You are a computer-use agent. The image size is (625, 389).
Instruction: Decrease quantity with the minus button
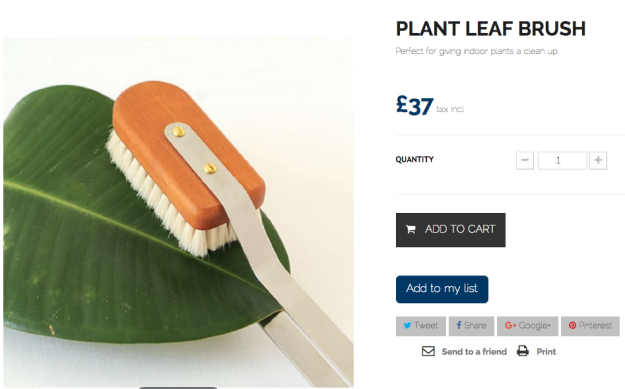click(x=525, y=160)
